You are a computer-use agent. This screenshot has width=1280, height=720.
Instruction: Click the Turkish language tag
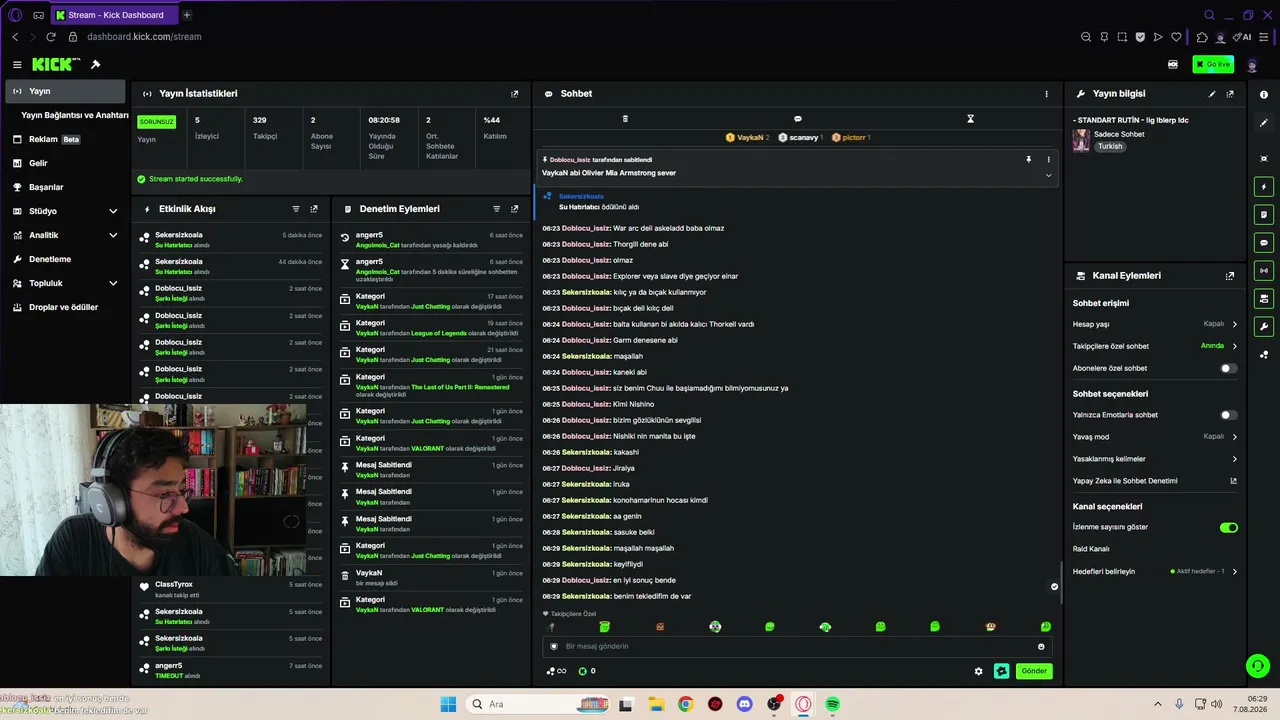[x=1110, y=146]
